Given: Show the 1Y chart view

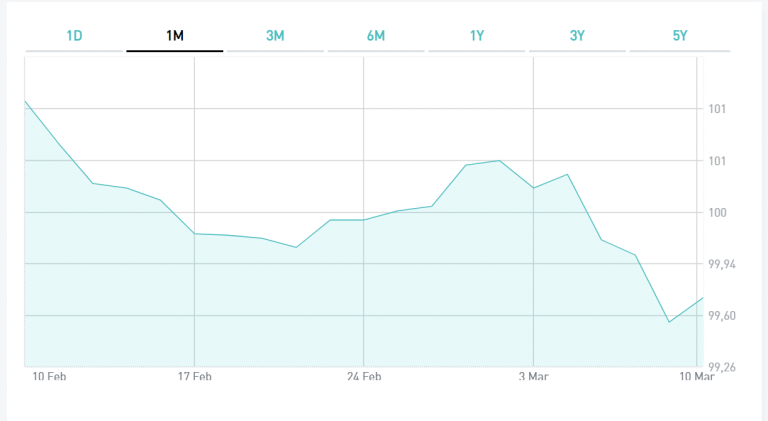Looking at the screenshot, I should pyautogui.click(x=477, y=36).
